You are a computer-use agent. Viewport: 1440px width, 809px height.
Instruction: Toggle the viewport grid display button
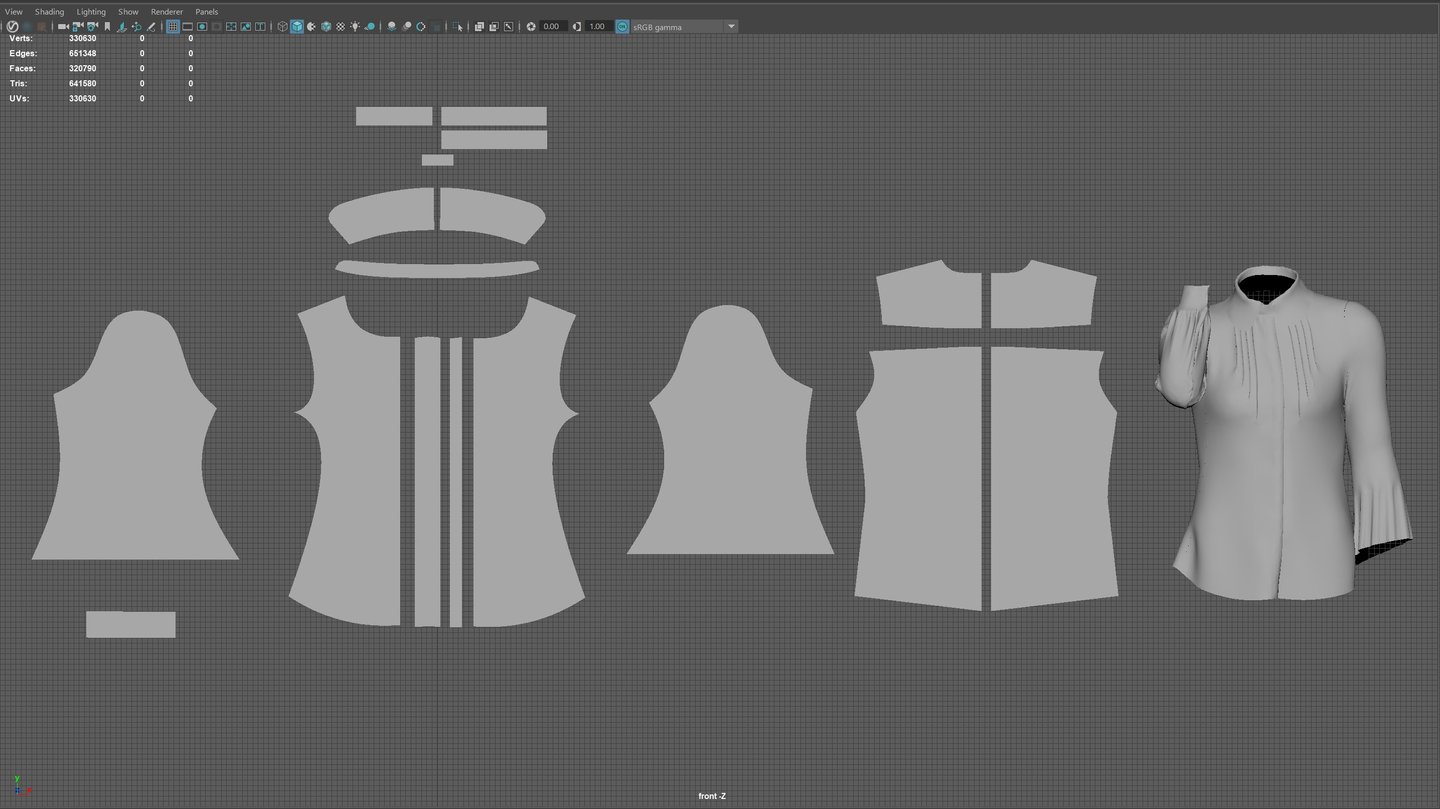(173, 26)
